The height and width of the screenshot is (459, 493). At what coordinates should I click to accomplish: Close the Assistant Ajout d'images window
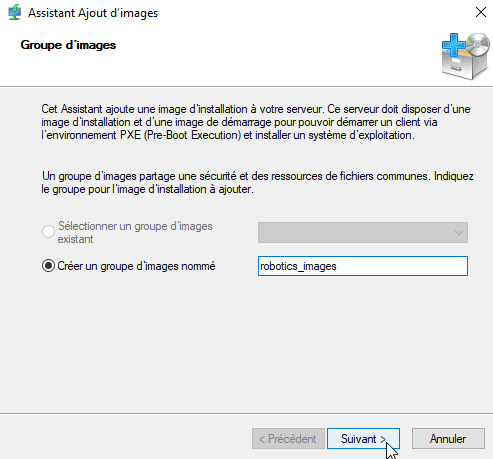(x=481, y=12)
